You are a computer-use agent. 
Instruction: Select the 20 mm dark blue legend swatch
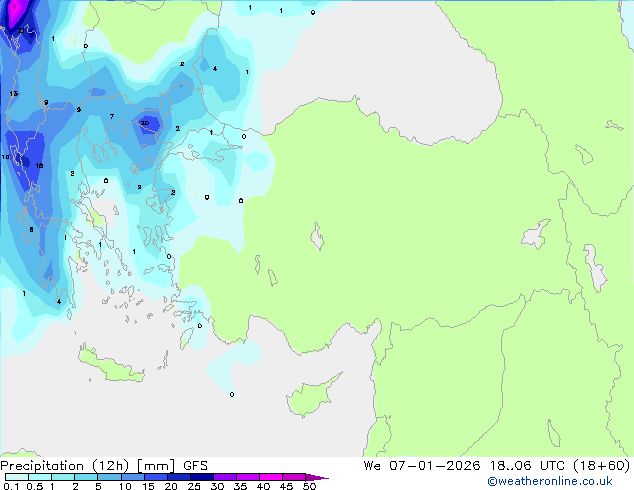(178, 477)
